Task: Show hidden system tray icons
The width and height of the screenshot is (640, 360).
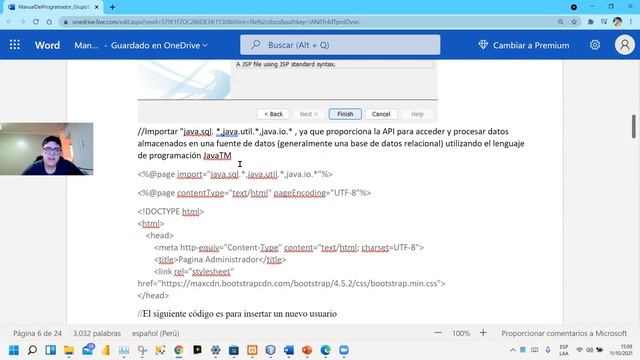Action: point(512,350)
